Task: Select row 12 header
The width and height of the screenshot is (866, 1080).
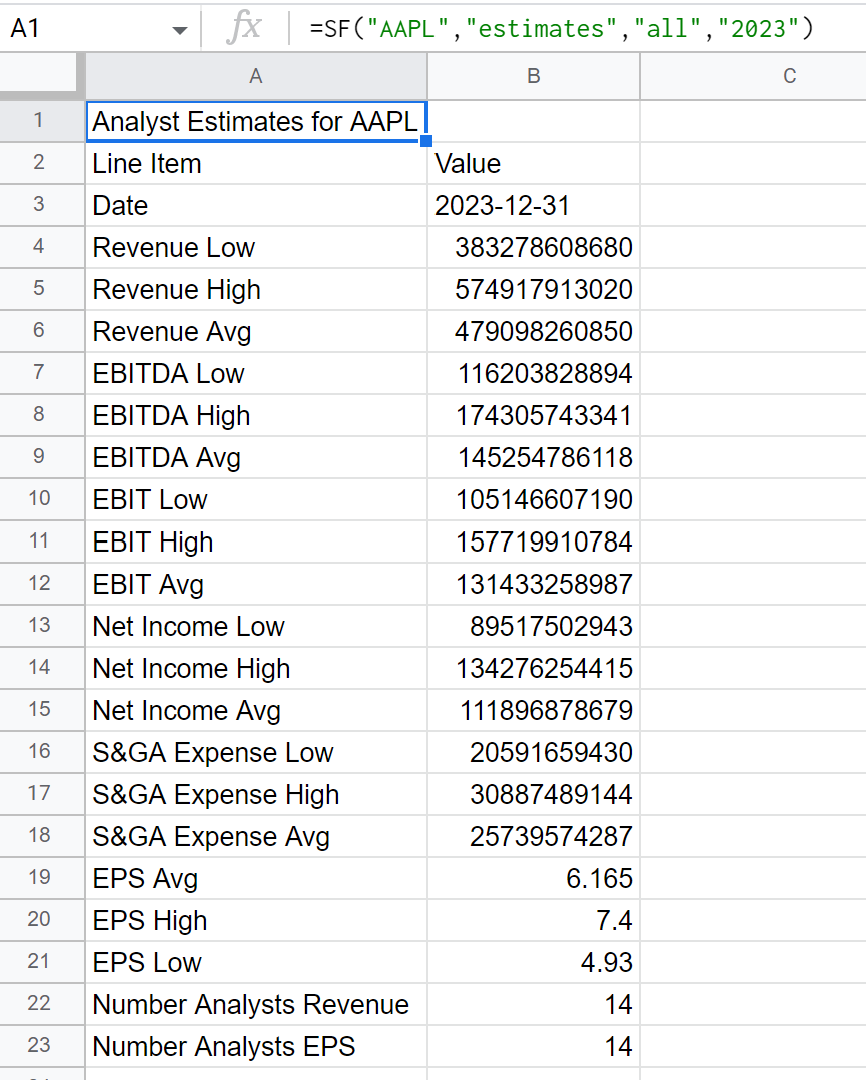Action: tap(41, 584)
